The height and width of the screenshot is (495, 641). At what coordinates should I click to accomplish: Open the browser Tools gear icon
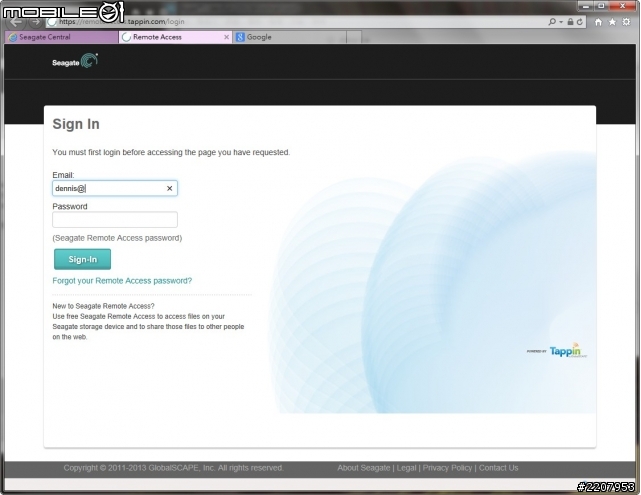tap(626, 22)
